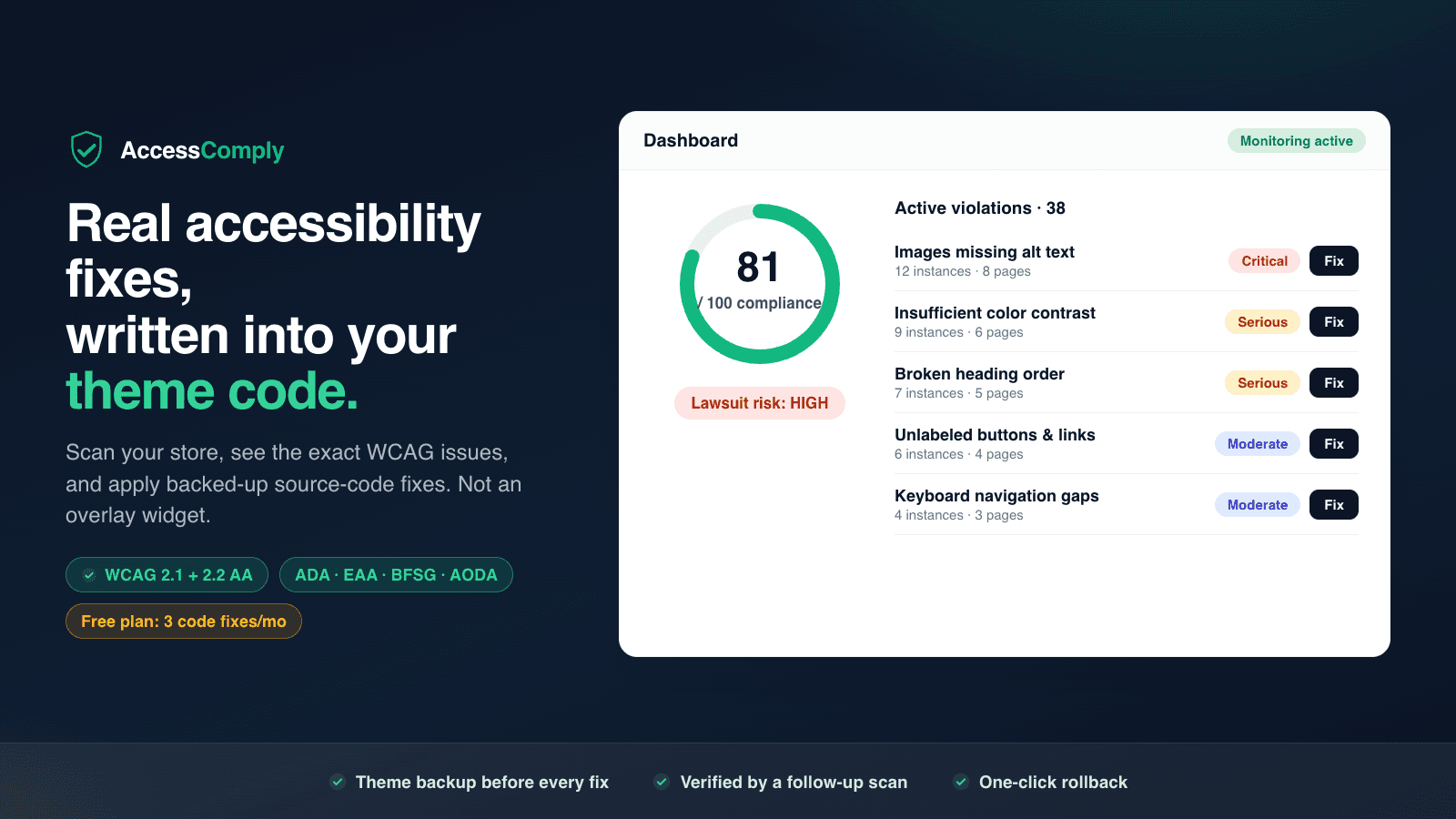This screenshot has height=819, width=1456.
Task: Click the Critical severity badge
Action: (x=1265, y=261)
